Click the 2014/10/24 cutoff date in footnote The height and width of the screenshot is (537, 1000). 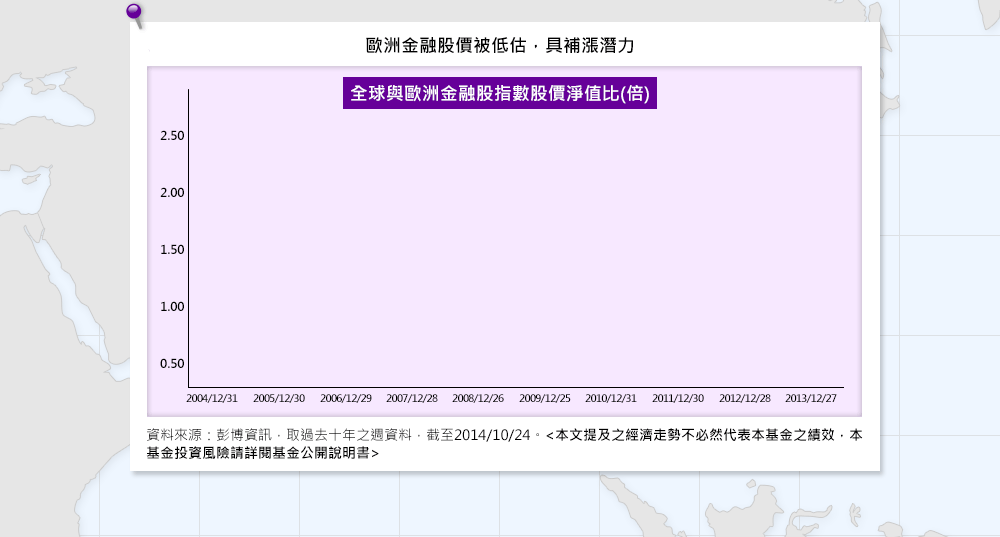coord(493,435)
